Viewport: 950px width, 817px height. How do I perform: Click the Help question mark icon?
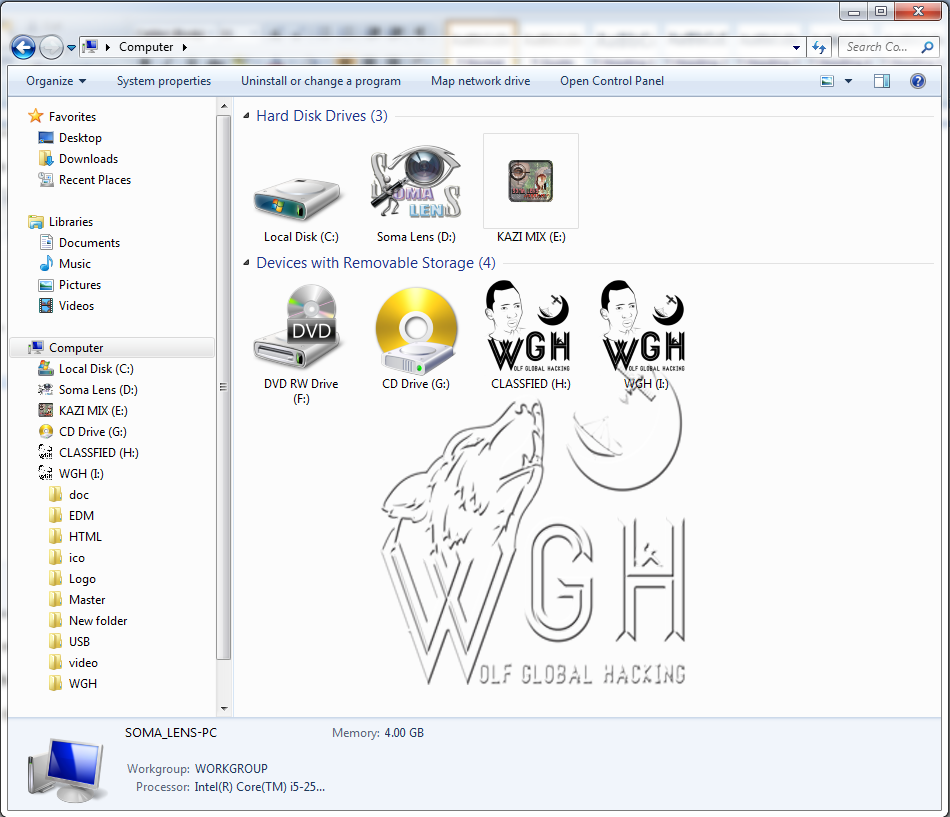click(x=917, y=81)
